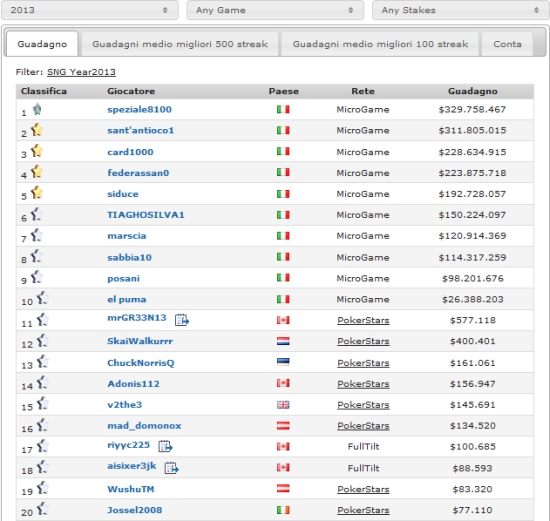Screen dimensions: 550x521
Task: Click the gold star next to sant'antioco1
Action: coord(36,130)
